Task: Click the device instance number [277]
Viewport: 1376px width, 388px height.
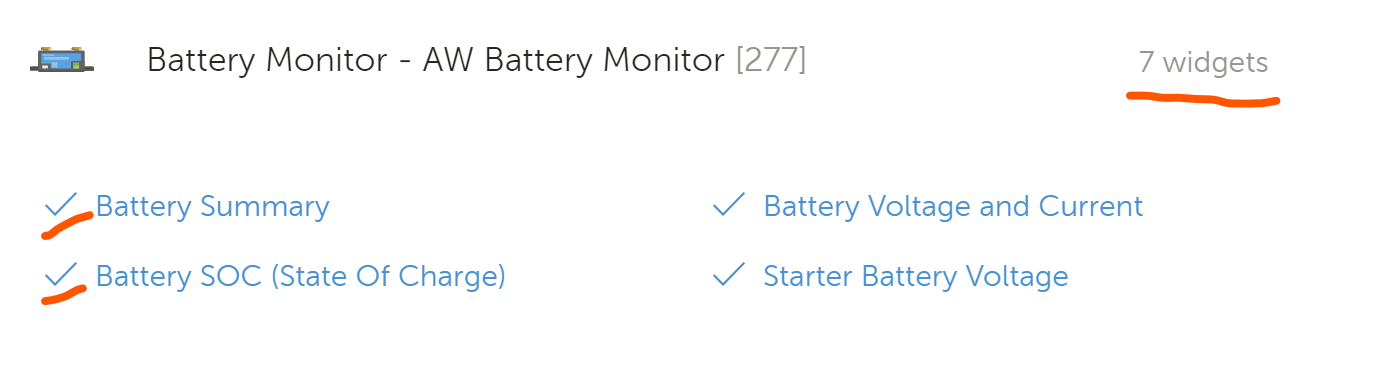Action: pos(771,60)
